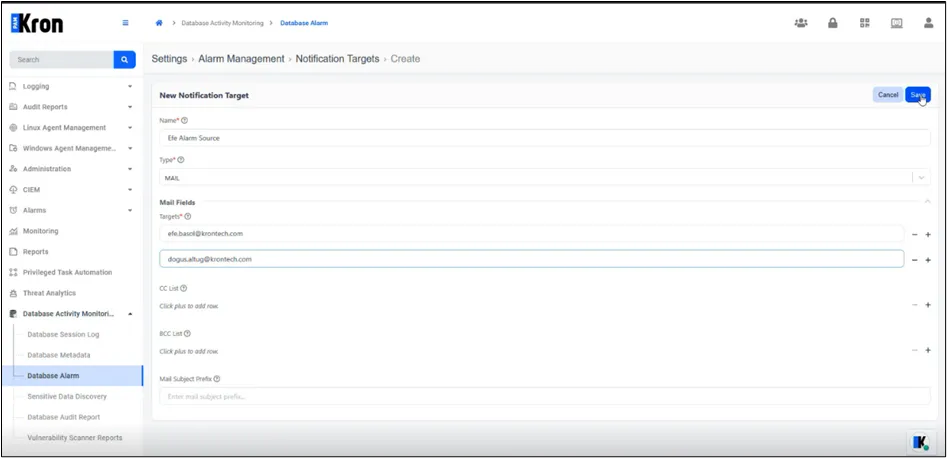Select Vulnerability Scanner Reports submenu item
Image resolution: width=947 pixels, height=458 pixels.
pyautogui.click(x=74, y=437)
